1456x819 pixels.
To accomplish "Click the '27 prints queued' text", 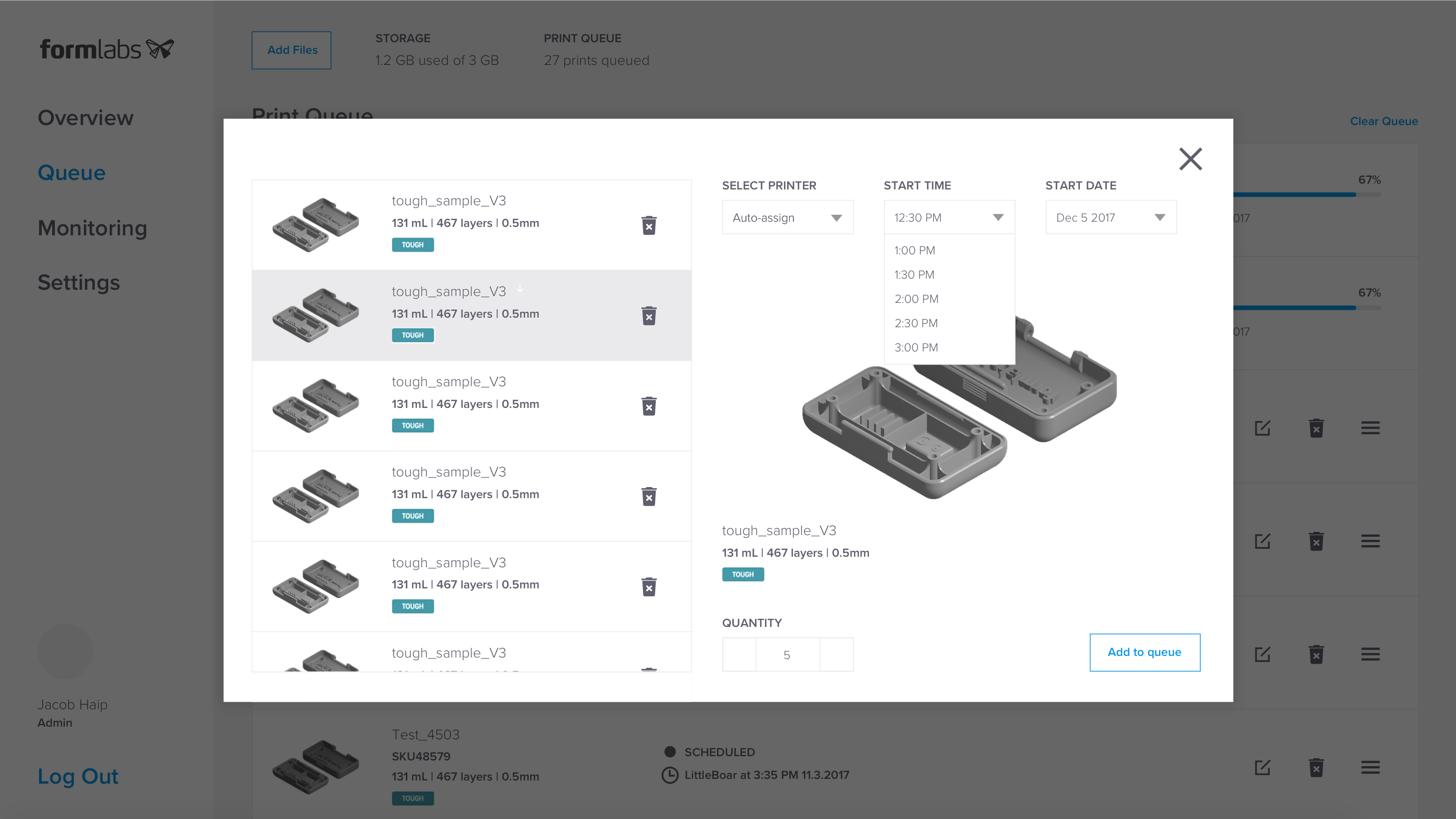I will coord(596,61).
